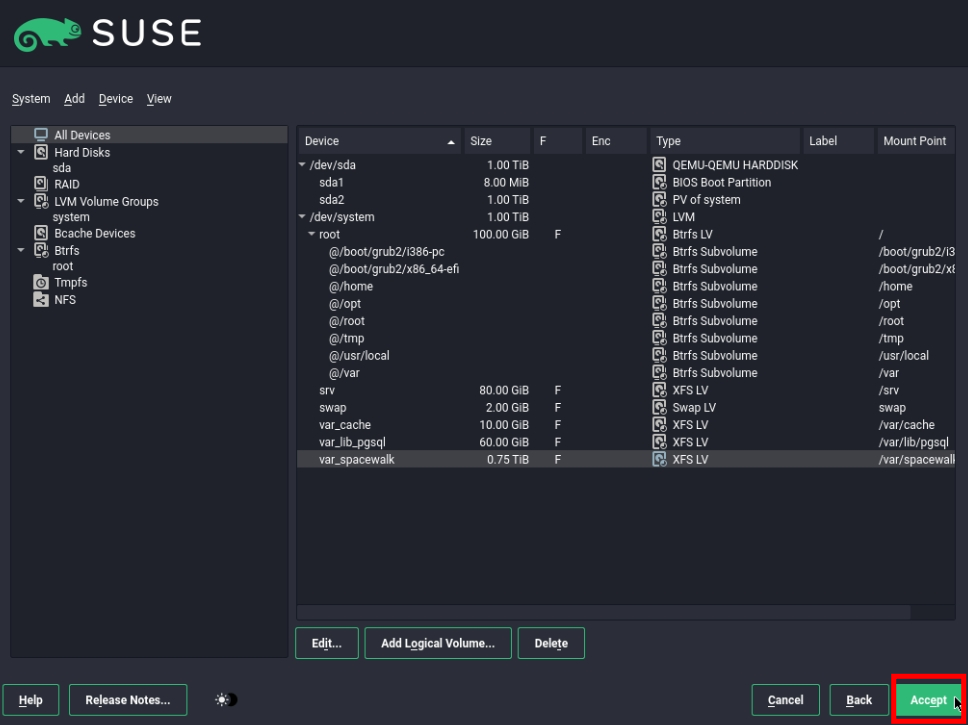Select root under Btrfs in sidebar
968x725 pixels.
point(63,266)
